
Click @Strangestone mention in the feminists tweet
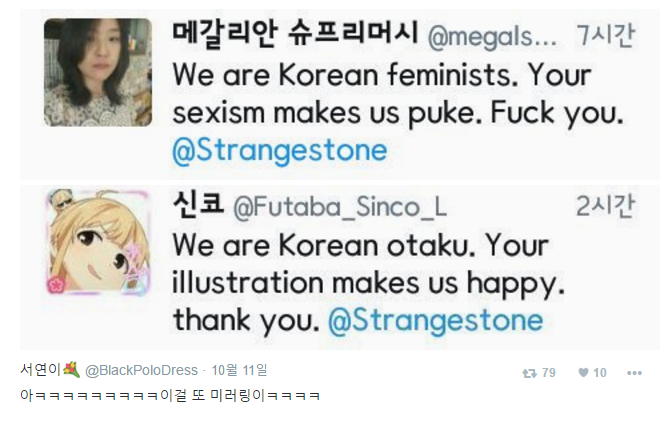click(281, 151)
